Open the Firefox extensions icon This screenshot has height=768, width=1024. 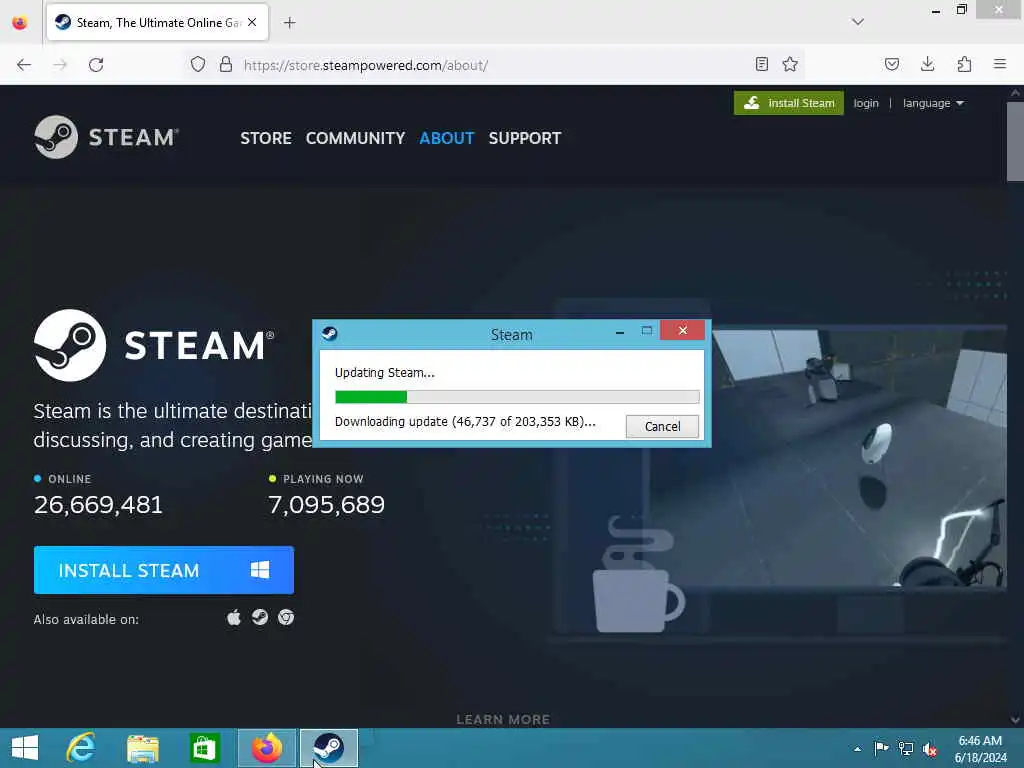click(964, 65)
